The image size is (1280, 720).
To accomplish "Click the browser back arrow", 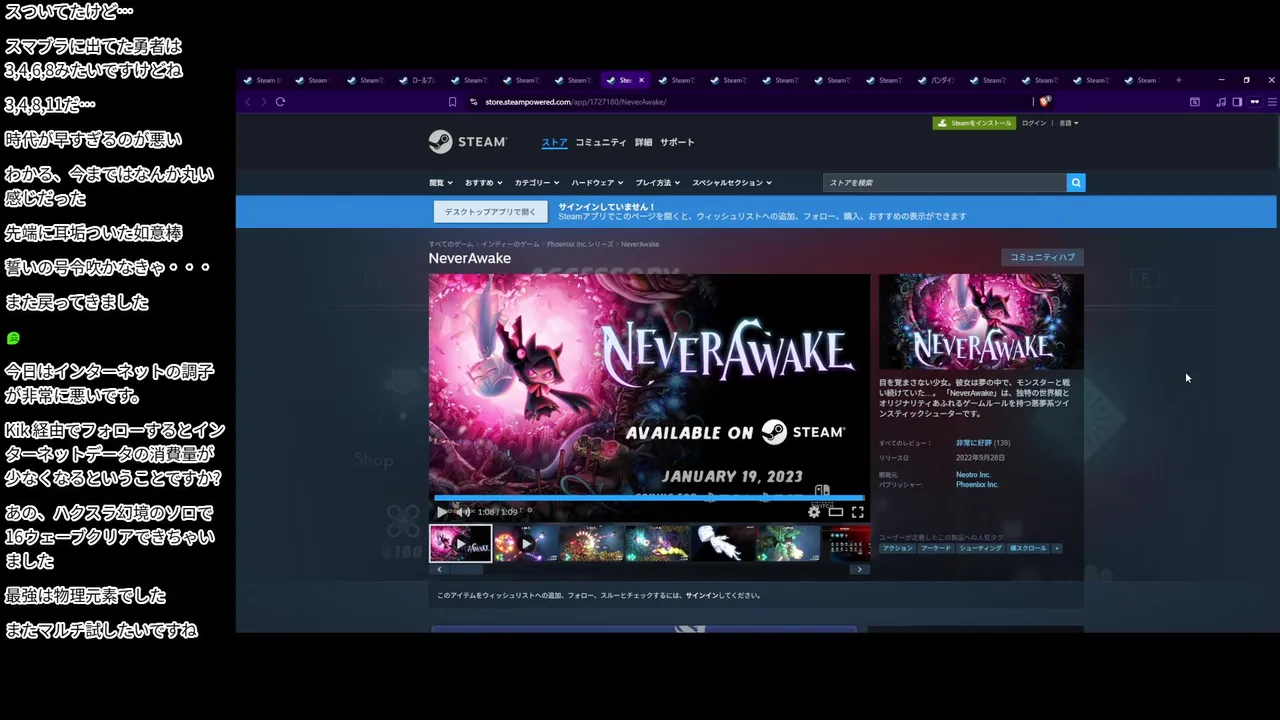I will (x=248, y=102).
